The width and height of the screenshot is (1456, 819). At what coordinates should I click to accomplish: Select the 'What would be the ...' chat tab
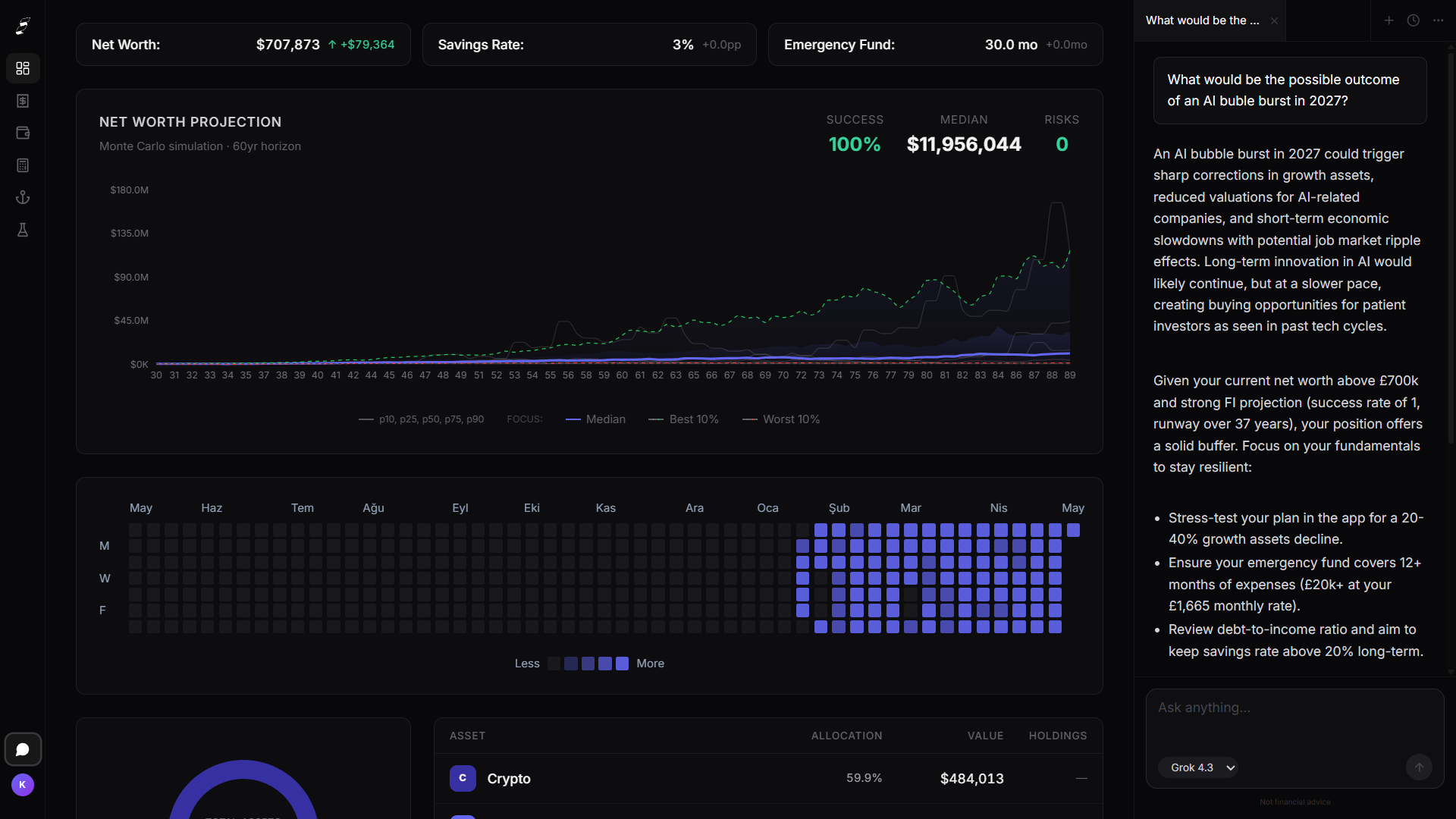tap(1202, 20)
